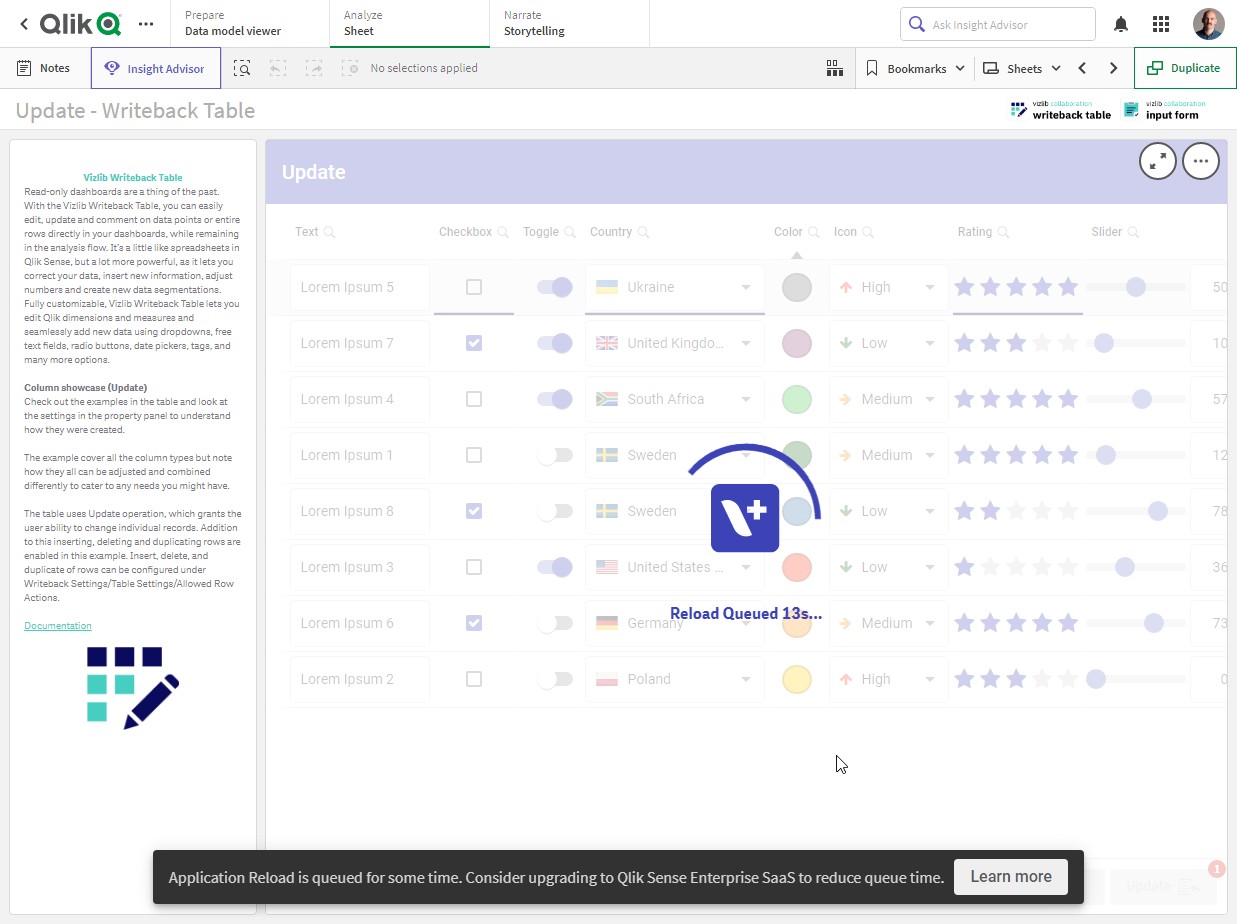
Task: Switch to the Narrate Storytelling tab
Action: click(x=569, y=23)
